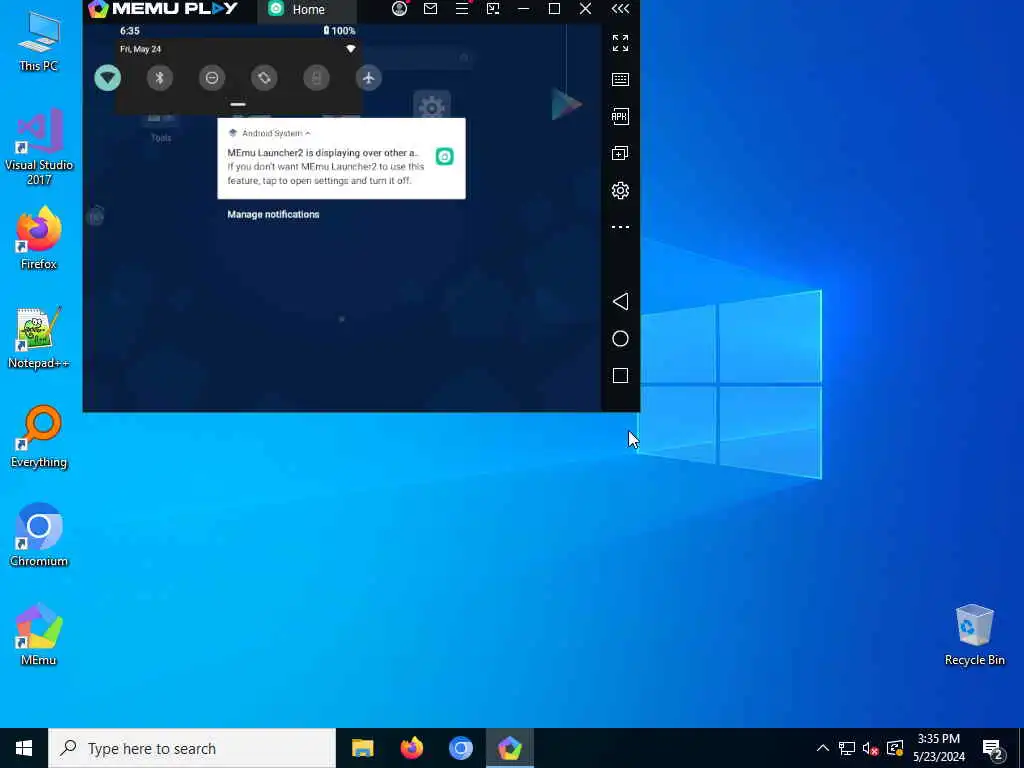Open Windows Start menu

click(x=24, y=748)
